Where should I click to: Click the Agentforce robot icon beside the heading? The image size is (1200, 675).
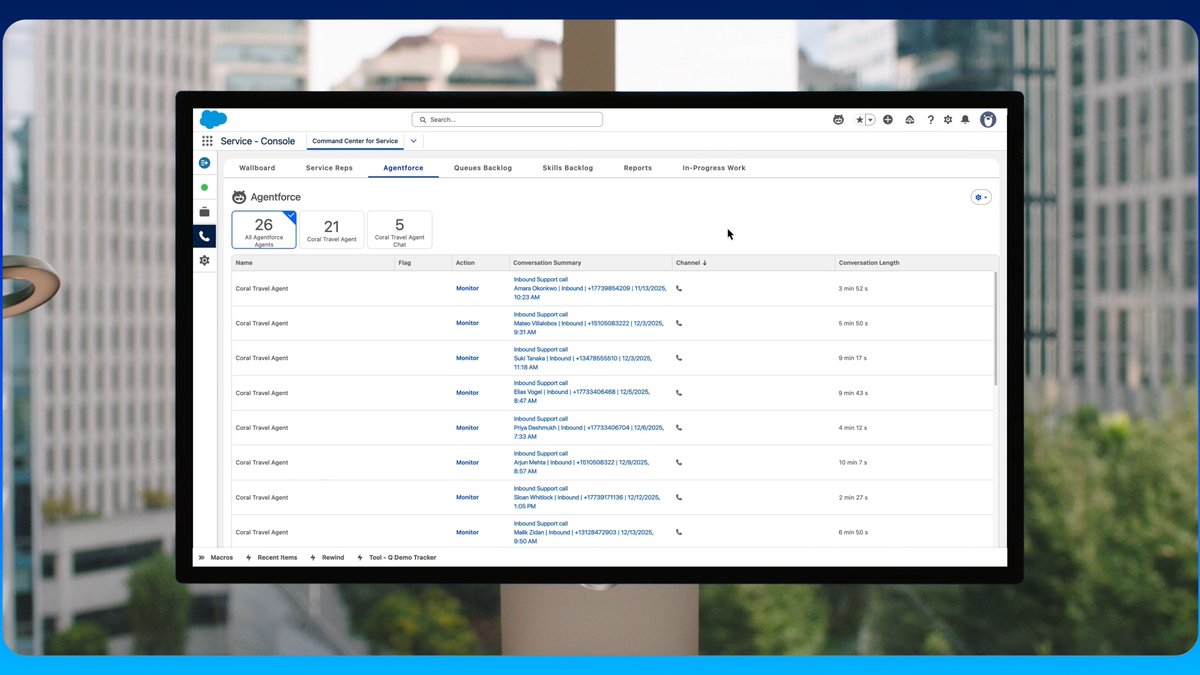point(240,197)
